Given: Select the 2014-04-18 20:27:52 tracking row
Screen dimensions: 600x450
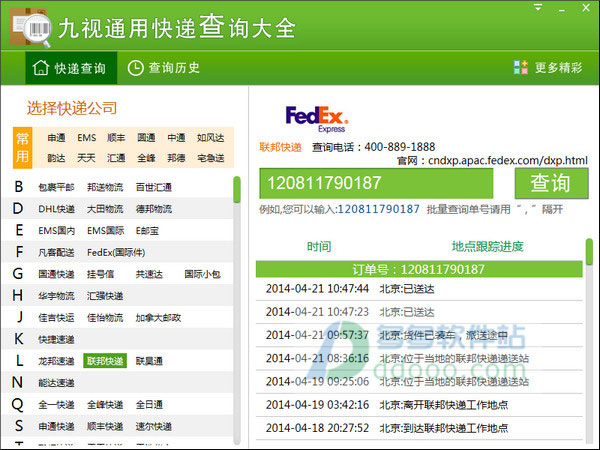Looking at the screenshot, I should click(419, 428).
